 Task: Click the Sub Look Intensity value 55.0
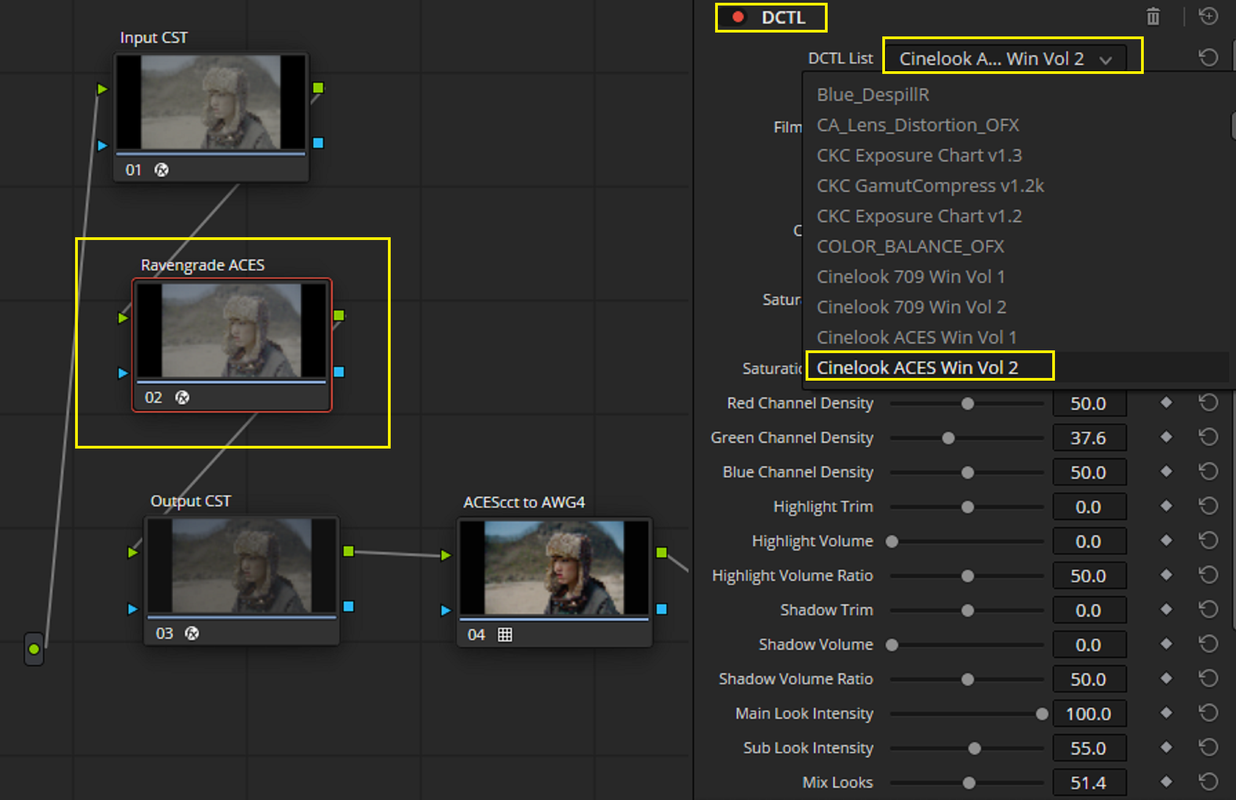coord(1090,748)
